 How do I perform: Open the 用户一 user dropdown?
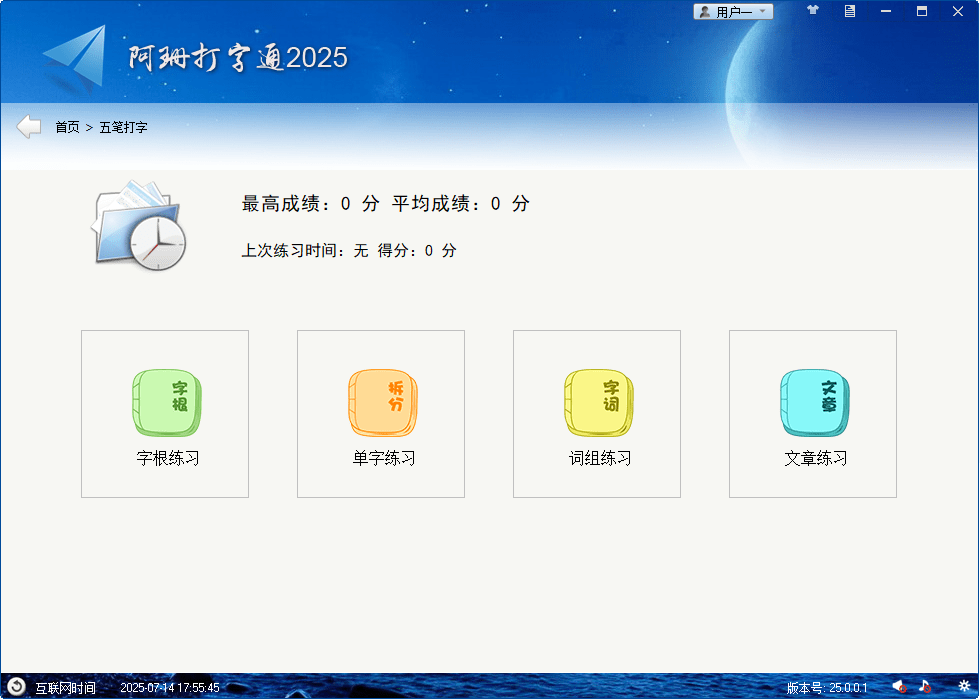tap(733, 10)
